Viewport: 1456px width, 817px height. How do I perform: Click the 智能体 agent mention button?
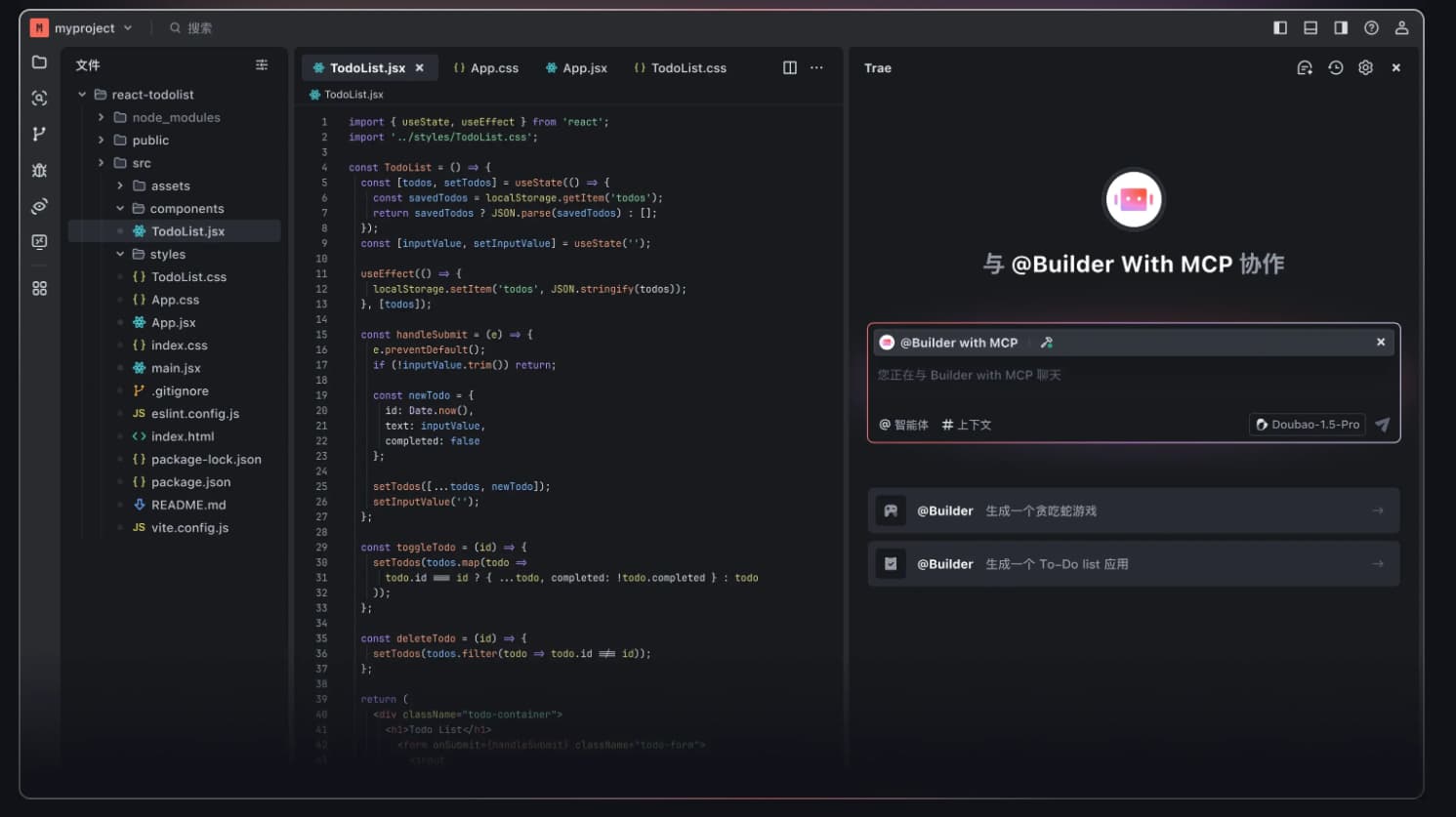click(x=903, y=425)
